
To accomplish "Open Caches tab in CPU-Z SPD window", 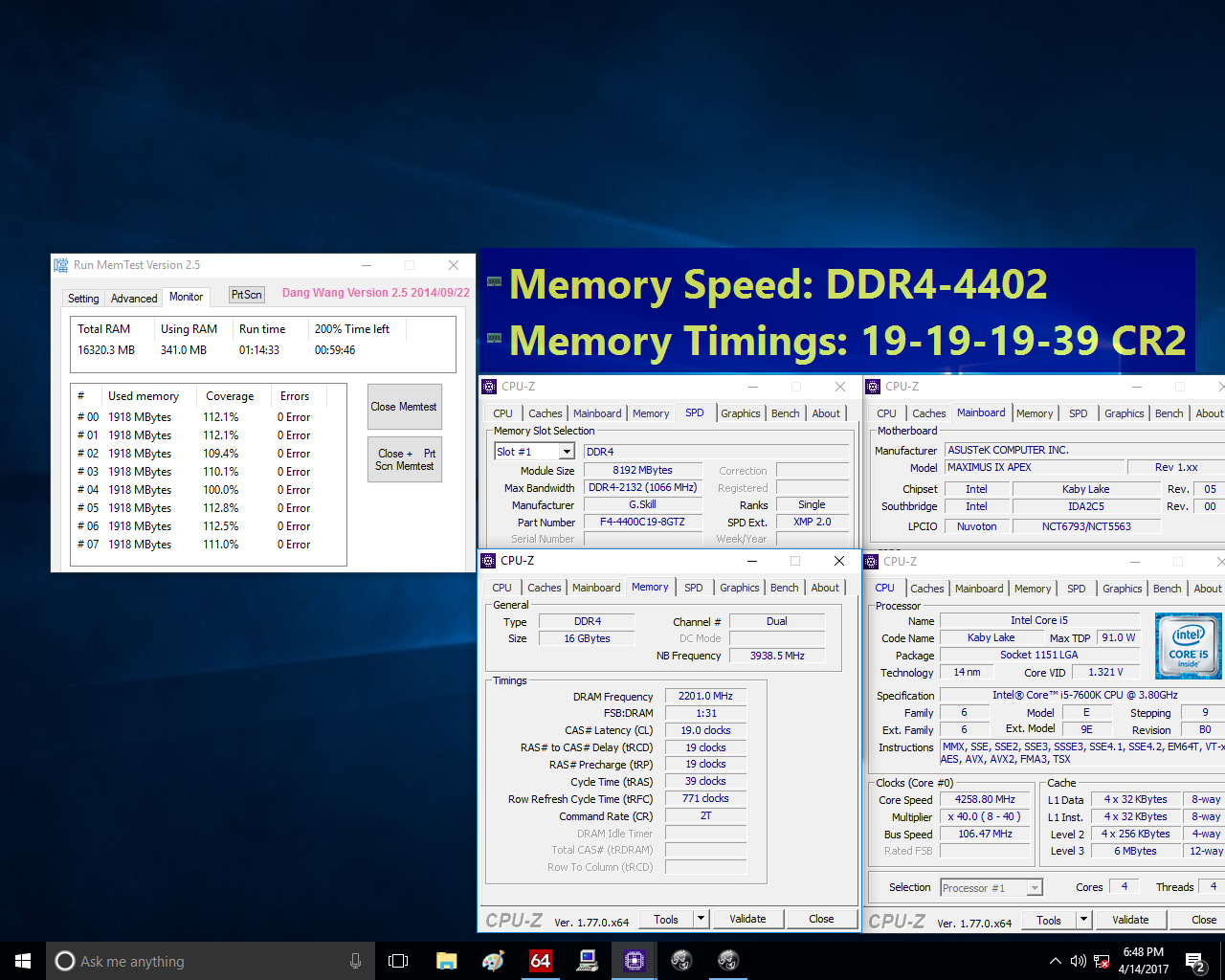I will tap(546, 413).
